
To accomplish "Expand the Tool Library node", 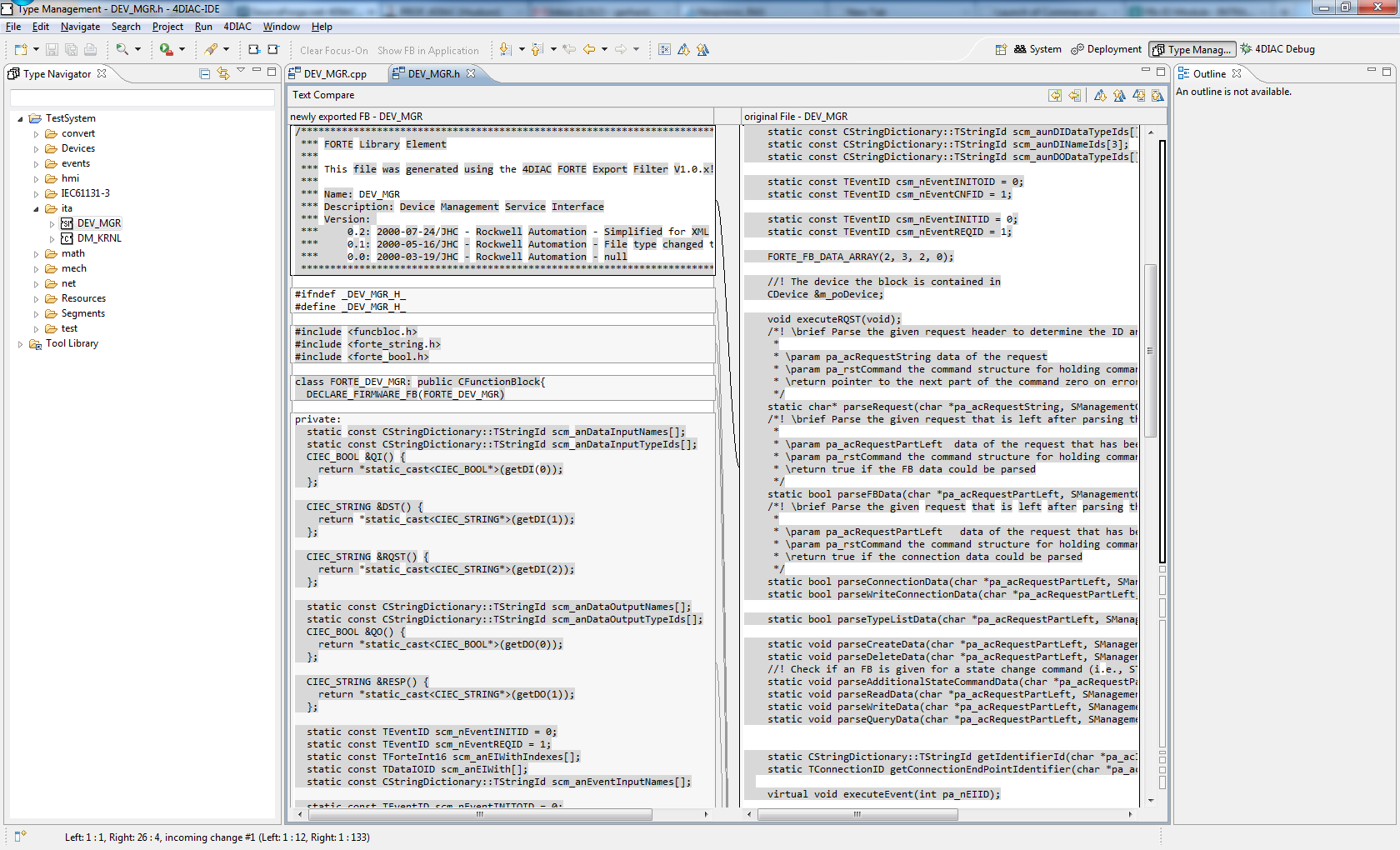I will point(20,344).
